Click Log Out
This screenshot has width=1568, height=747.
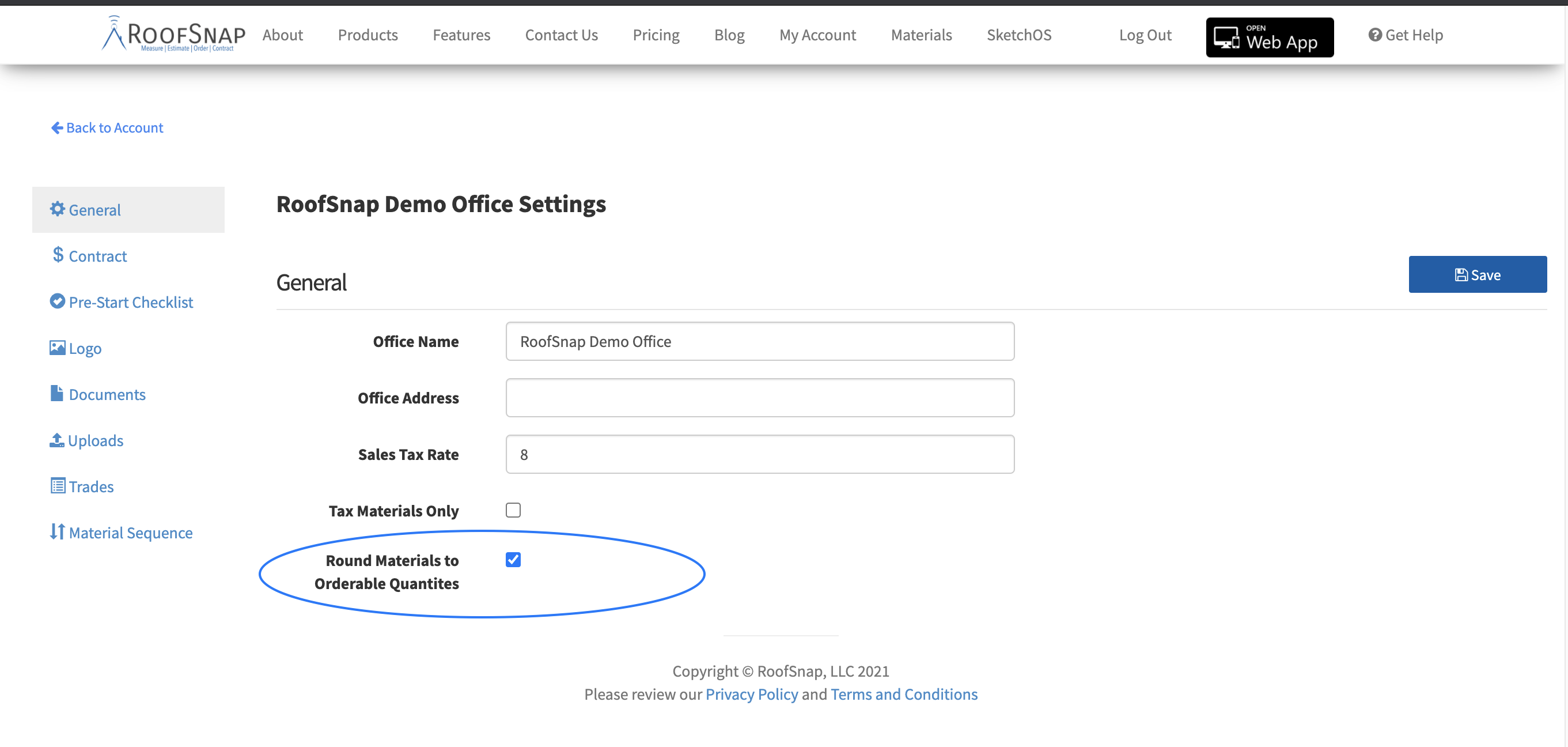1145,35
